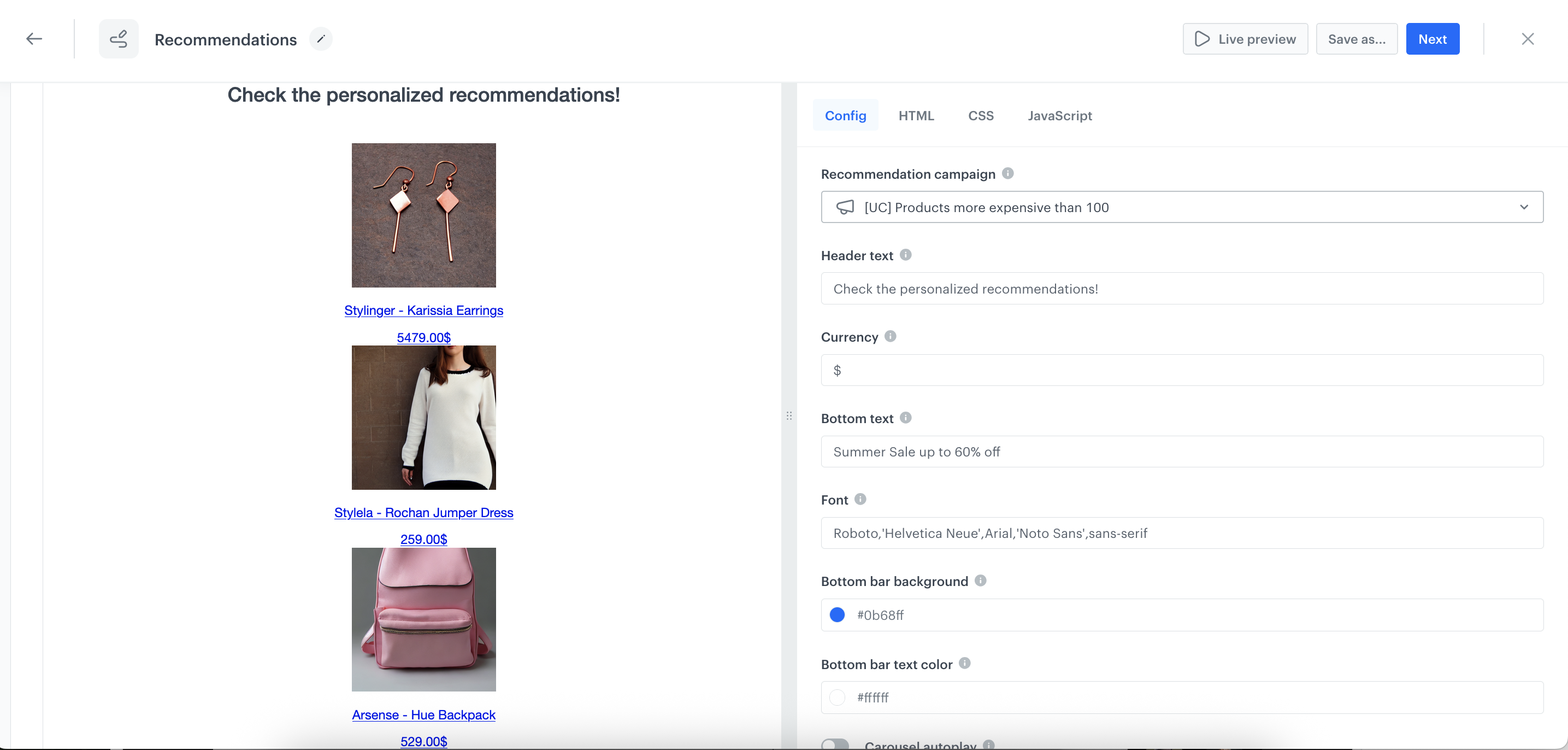Open the CSS tab
The height and width of the screenshot is (750, 1568).
981,115
